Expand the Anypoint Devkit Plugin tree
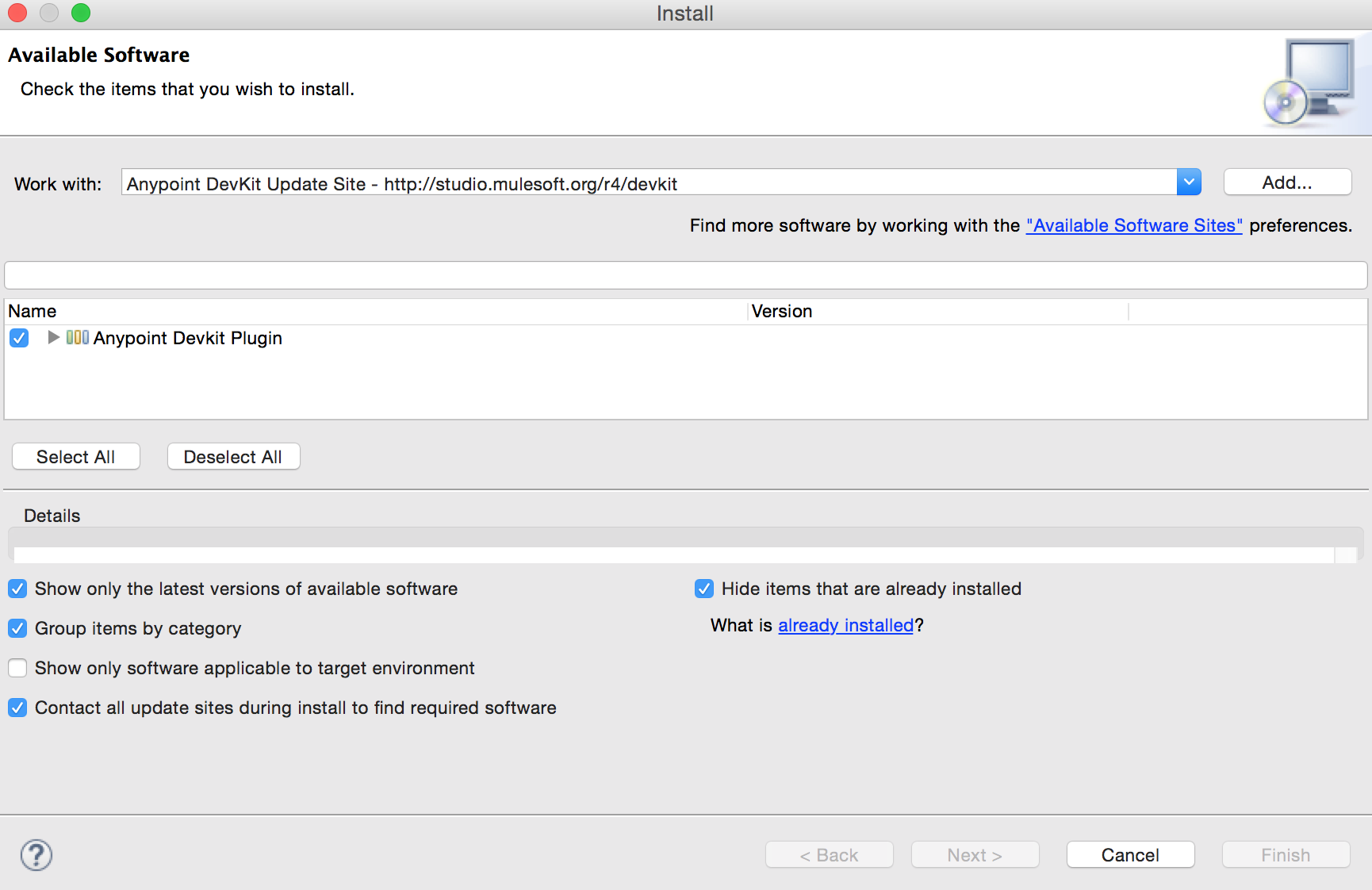Viewport: 1372px width, 890px height. click(x=52, y=338)
